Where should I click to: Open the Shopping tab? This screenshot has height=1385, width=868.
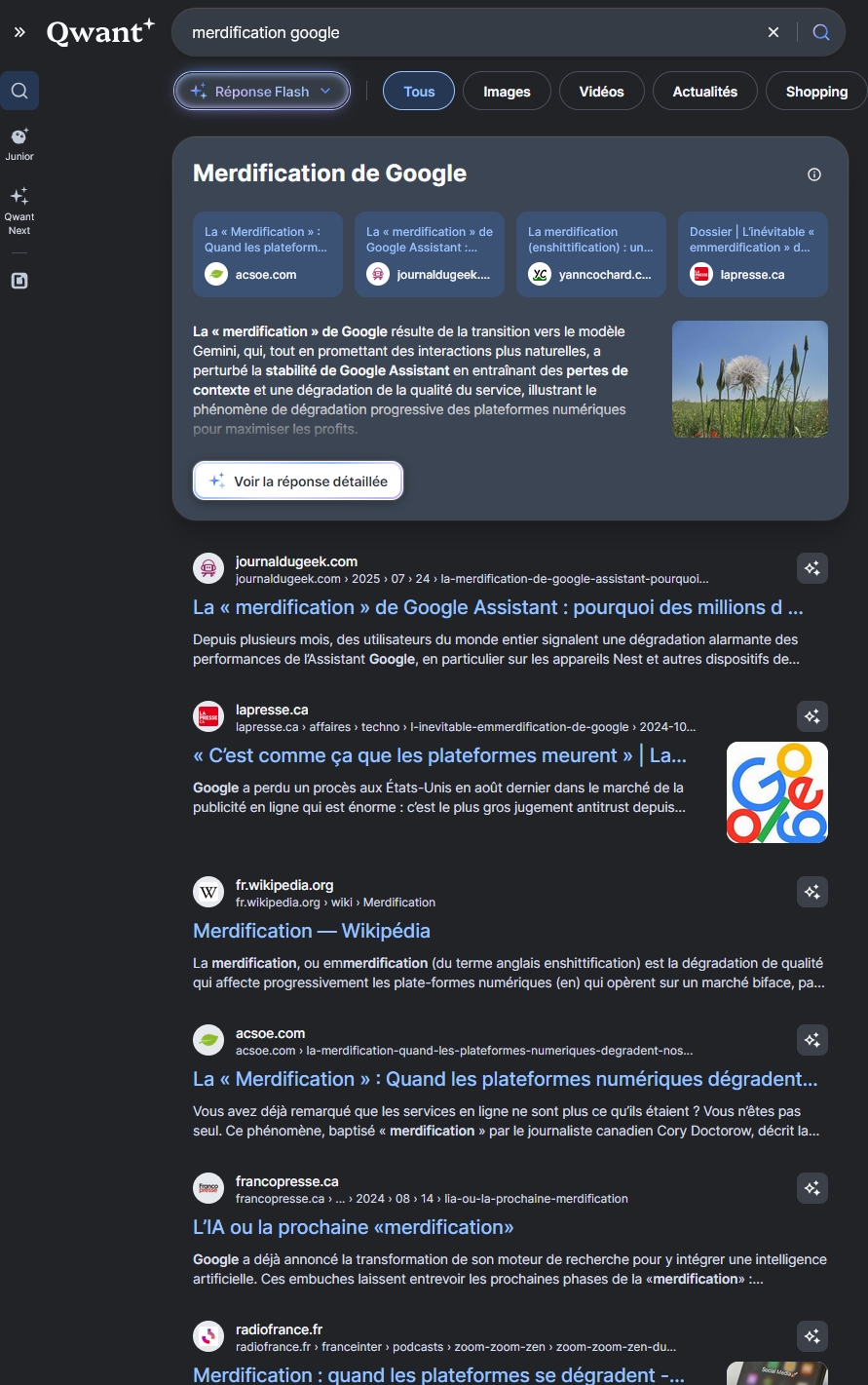coord(816,92)
